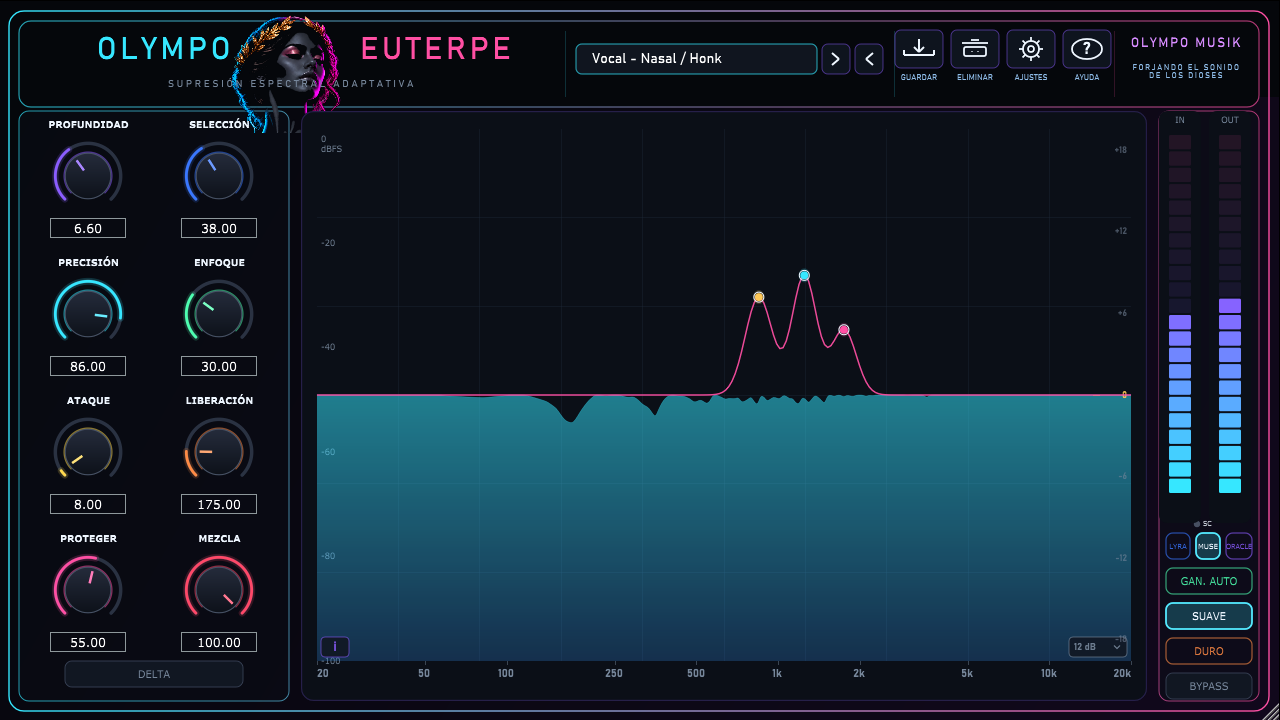Click the 'Forjando el sonido de los dioses' tagline
This screenshot has width=1280, height=720.
click(x=1186, y=71)
